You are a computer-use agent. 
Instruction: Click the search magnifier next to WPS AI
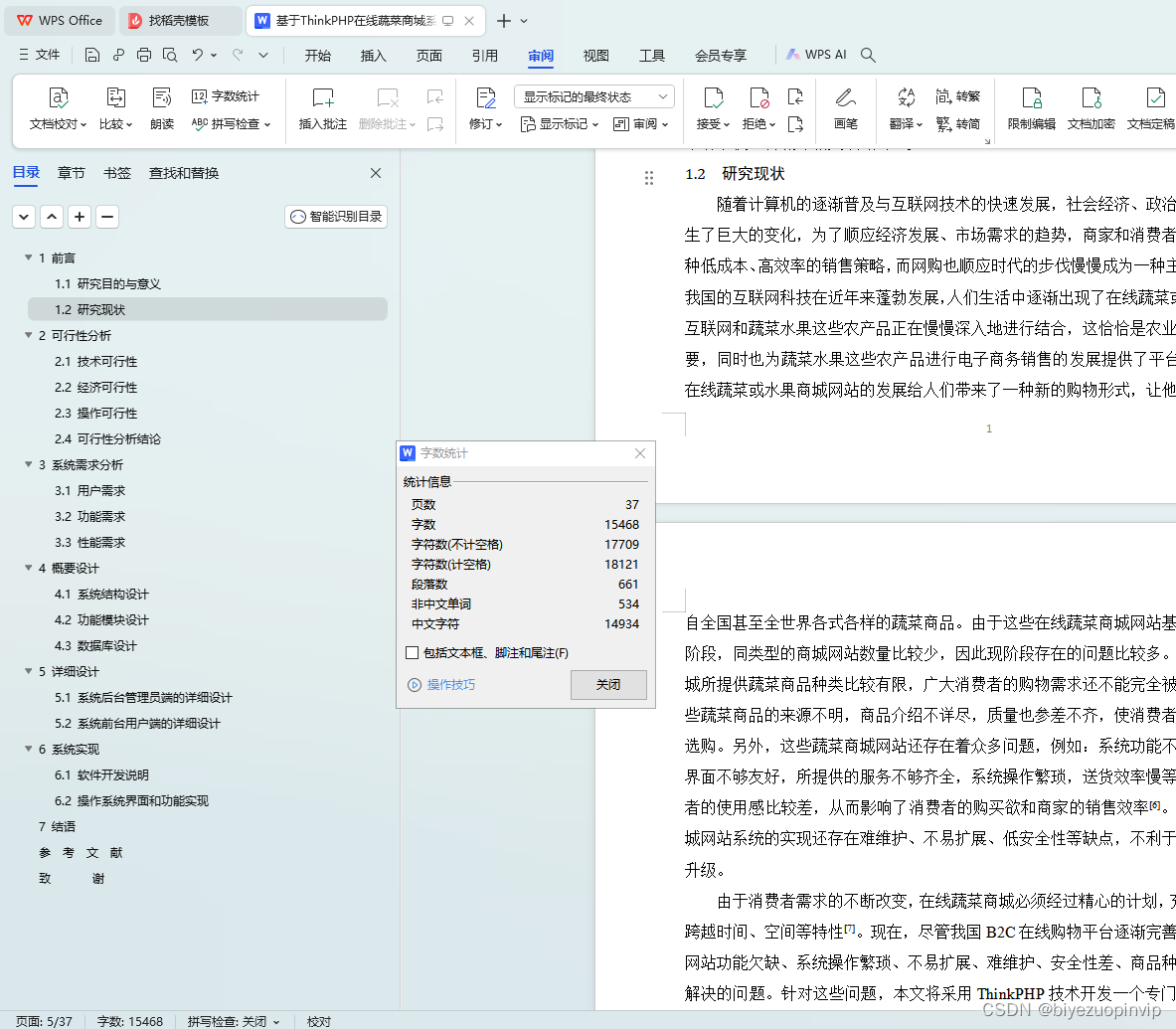point(868,55)
